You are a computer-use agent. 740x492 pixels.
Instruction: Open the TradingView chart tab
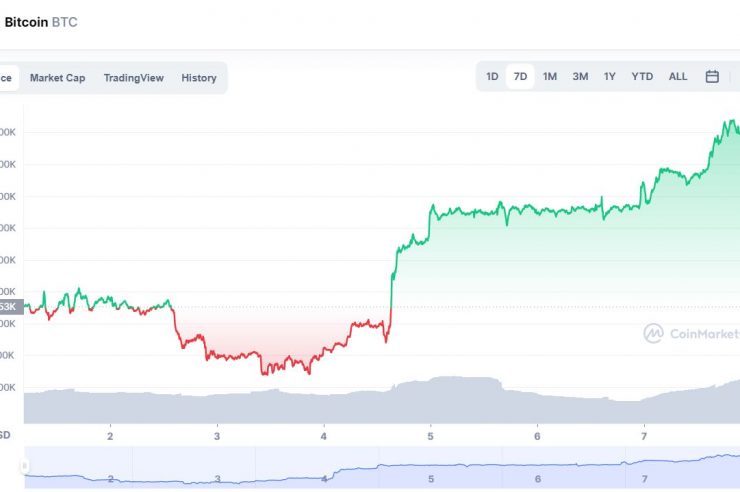point(133,78)
